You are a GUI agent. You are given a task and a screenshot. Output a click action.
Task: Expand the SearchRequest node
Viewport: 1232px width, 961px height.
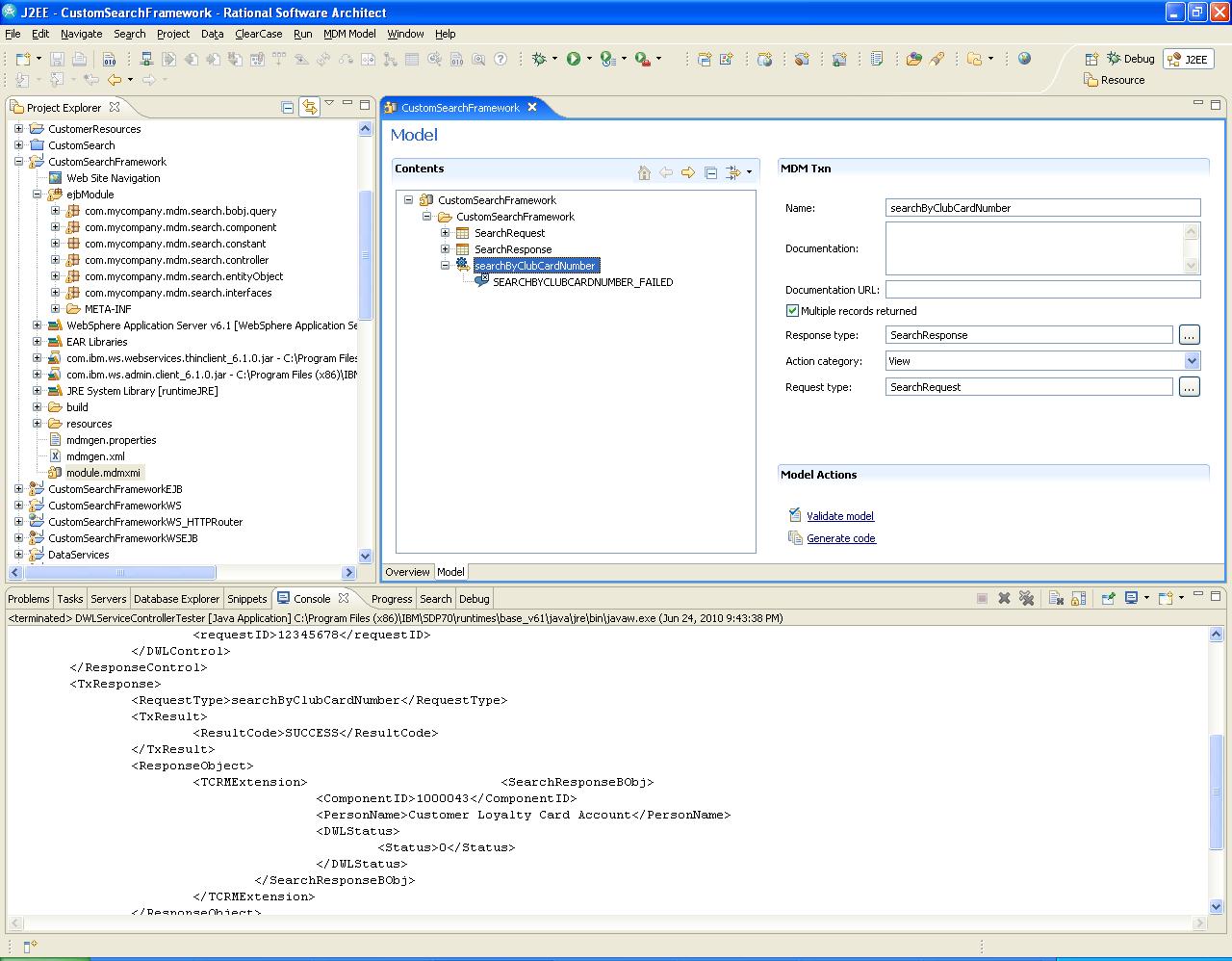[x=444, y=232]
